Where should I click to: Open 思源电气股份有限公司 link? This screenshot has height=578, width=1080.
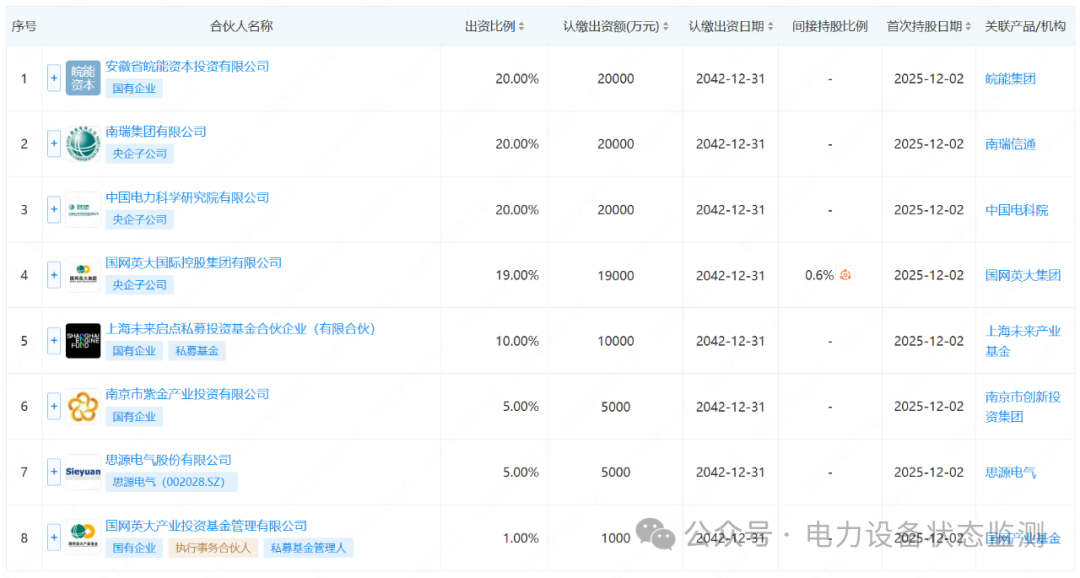click(x=168, y=460)
